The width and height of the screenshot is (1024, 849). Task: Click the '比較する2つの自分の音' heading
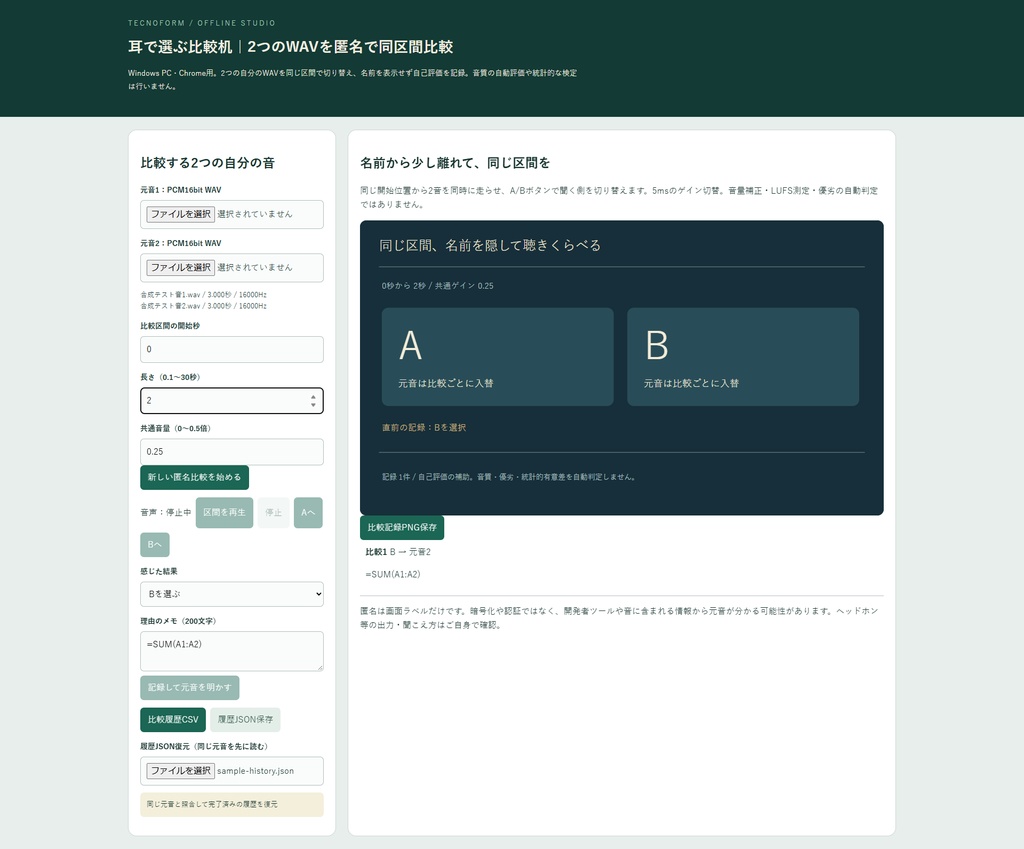point(208,163)
